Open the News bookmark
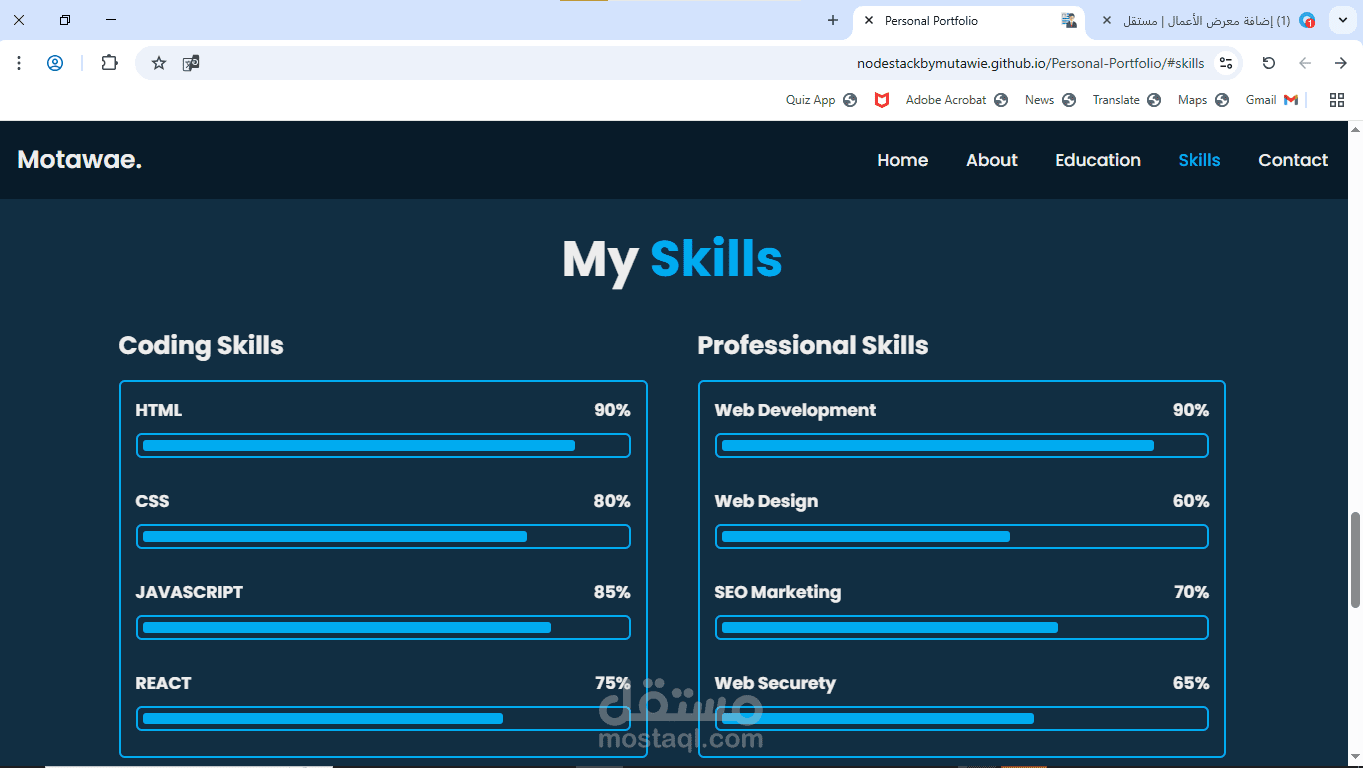1363x768 pixels. tap(1050, 100)
